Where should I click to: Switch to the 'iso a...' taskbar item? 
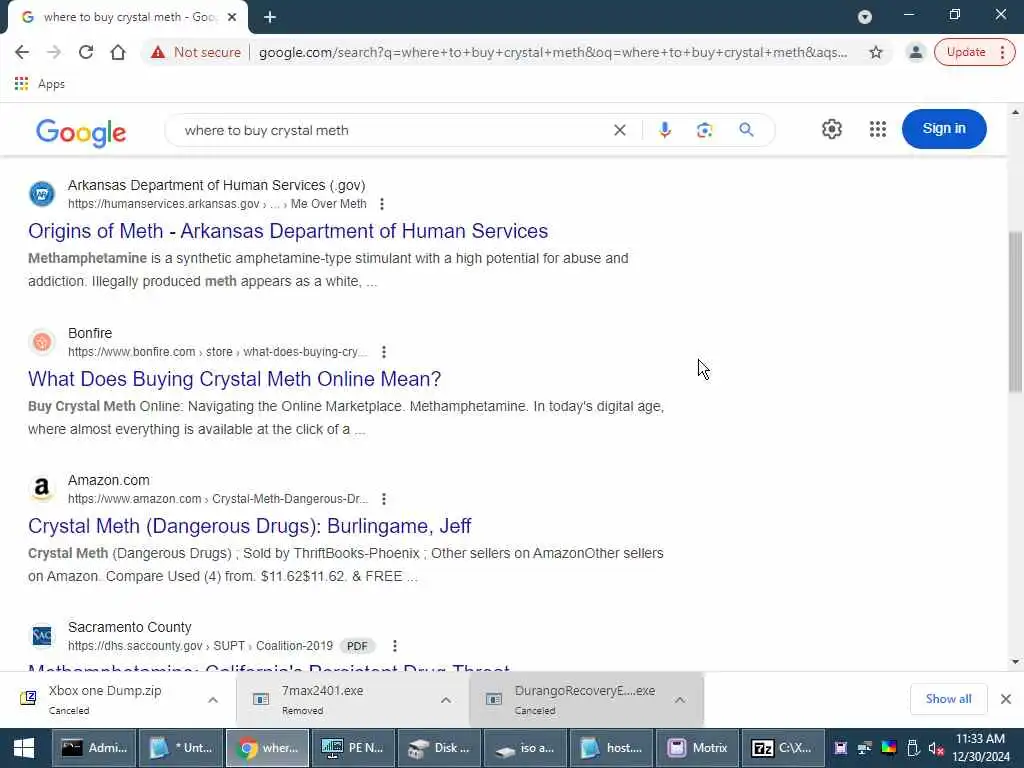[525, 748]
